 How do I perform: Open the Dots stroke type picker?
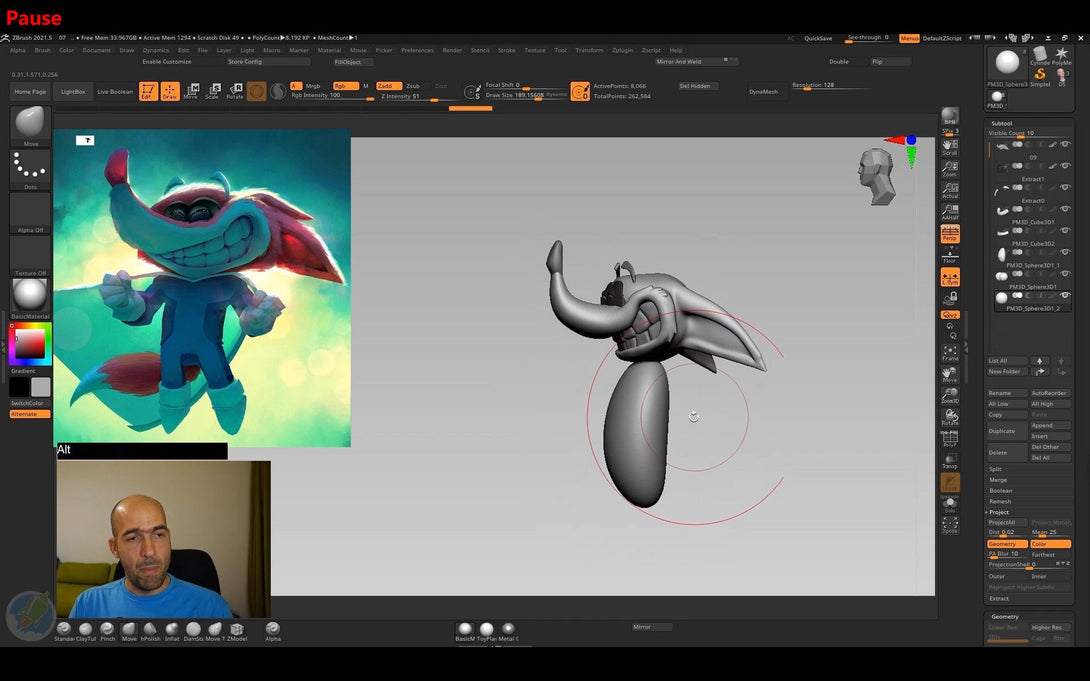(31, 169)
